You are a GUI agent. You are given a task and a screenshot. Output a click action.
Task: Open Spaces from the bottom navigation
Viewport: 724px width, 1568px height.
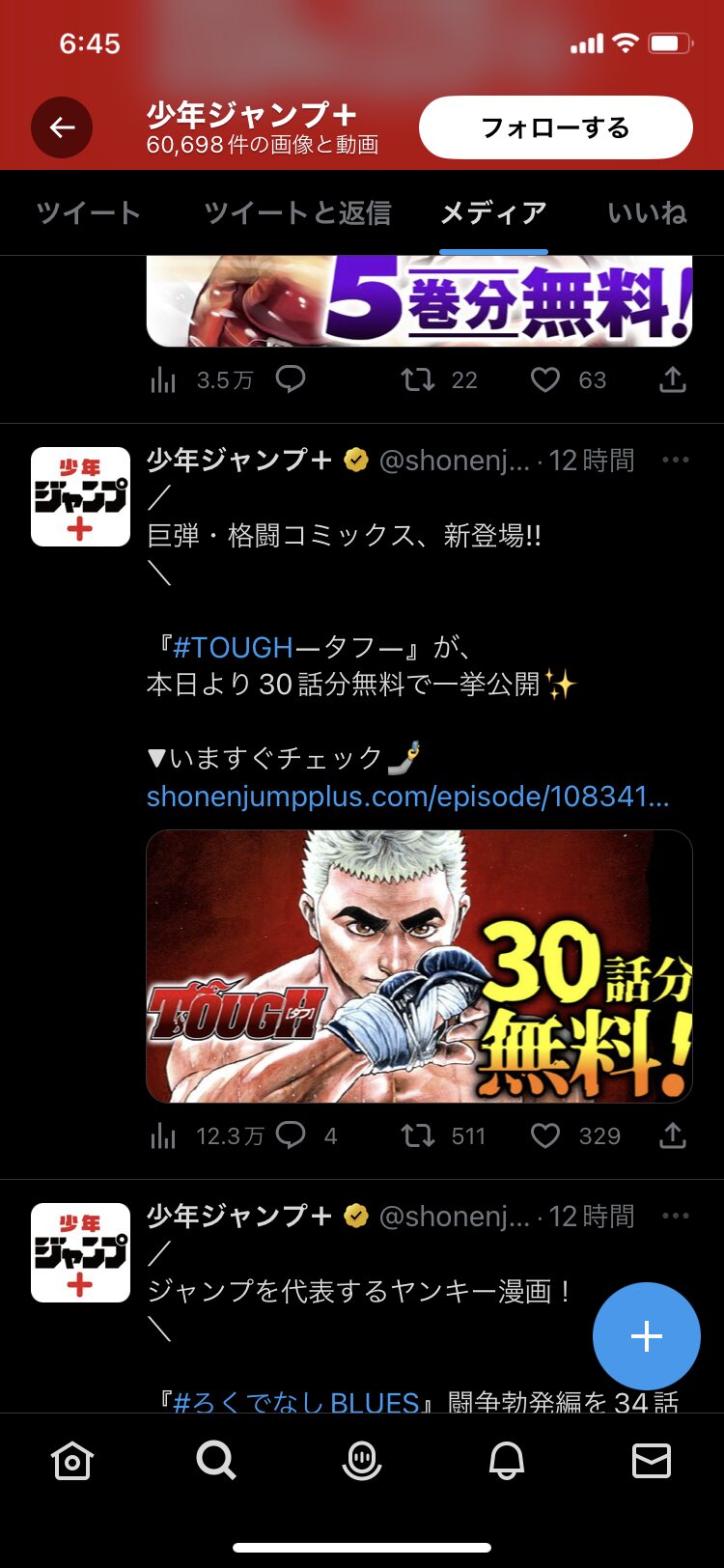pos(362,1461)
